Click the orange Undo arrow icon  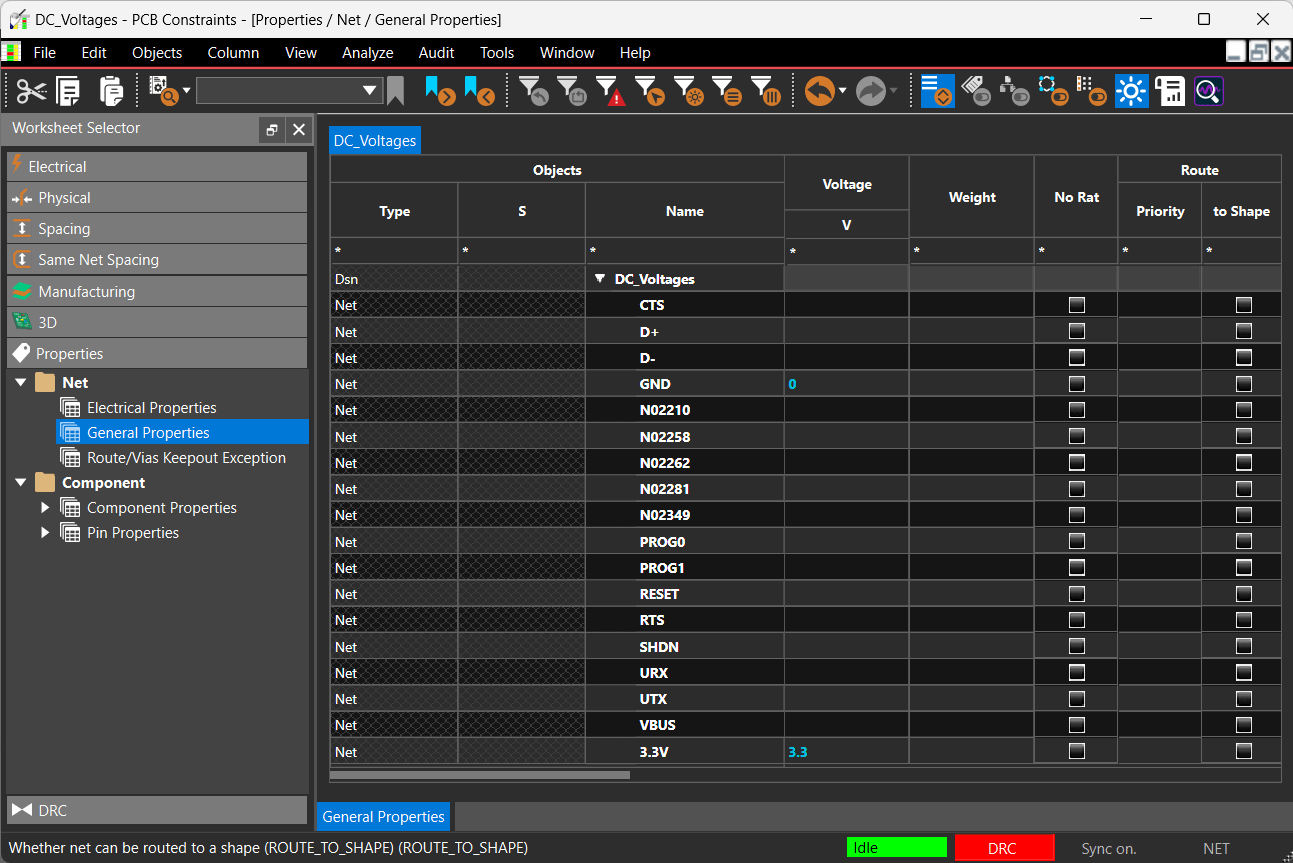pyautogui.click(x=819, y=92)
